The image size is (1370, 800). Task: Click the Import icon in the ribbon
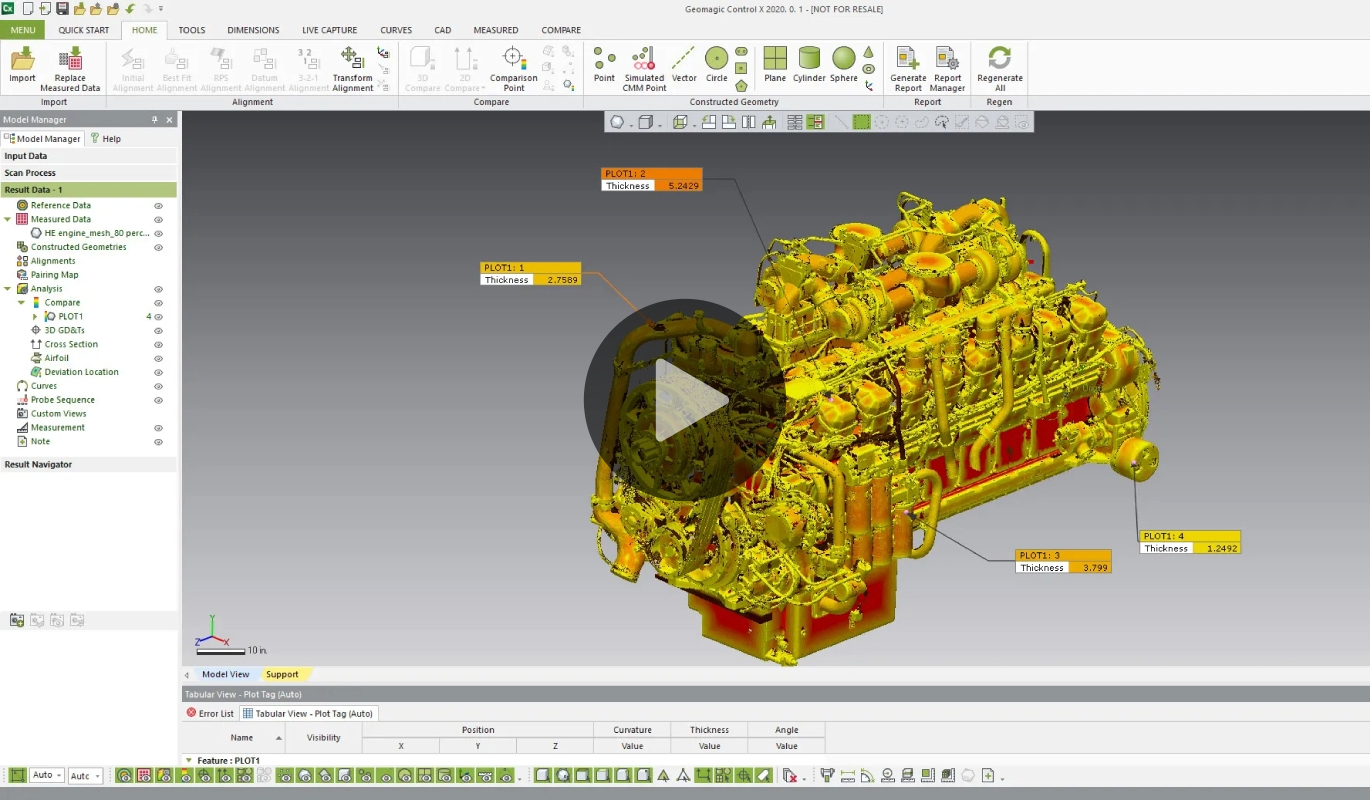pos(22,65)
